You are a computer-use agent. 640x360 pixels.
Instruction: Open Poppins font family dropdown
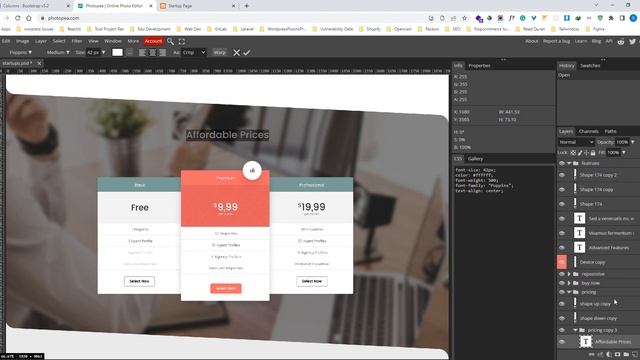coord(20,53)
